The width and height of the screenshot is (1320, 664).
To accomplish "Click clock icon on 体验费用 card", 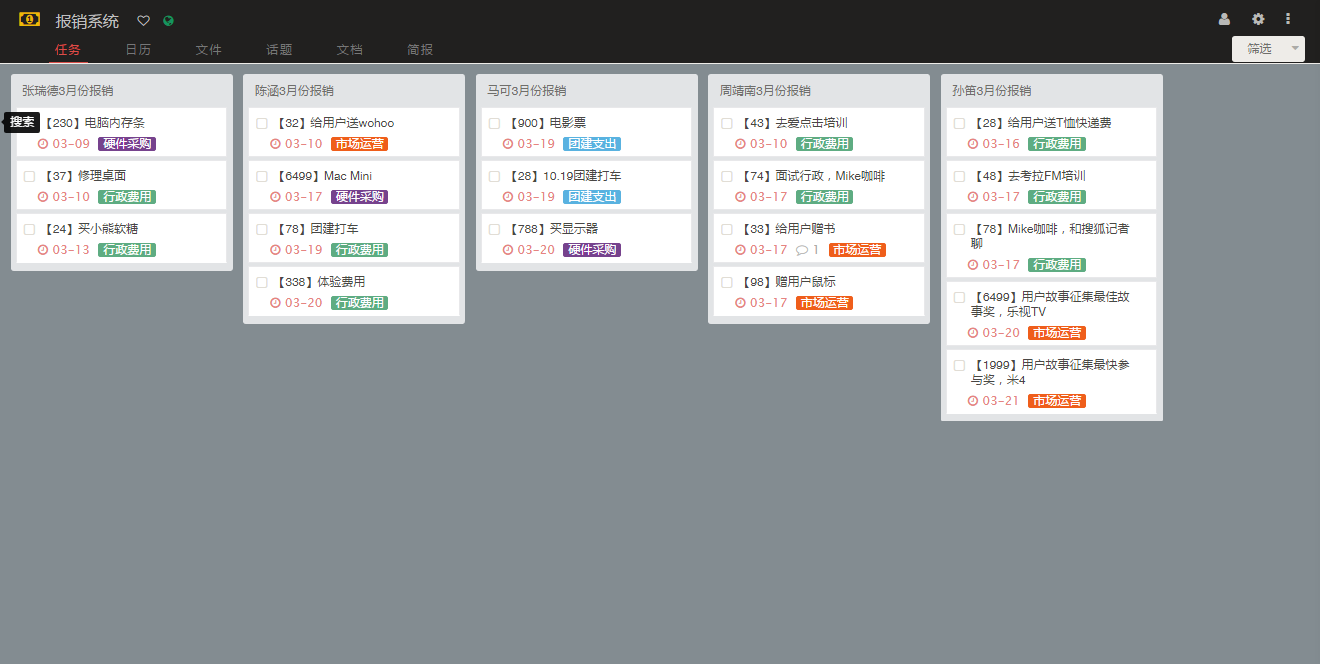I will pyautogui.click(x=275, y=303).
